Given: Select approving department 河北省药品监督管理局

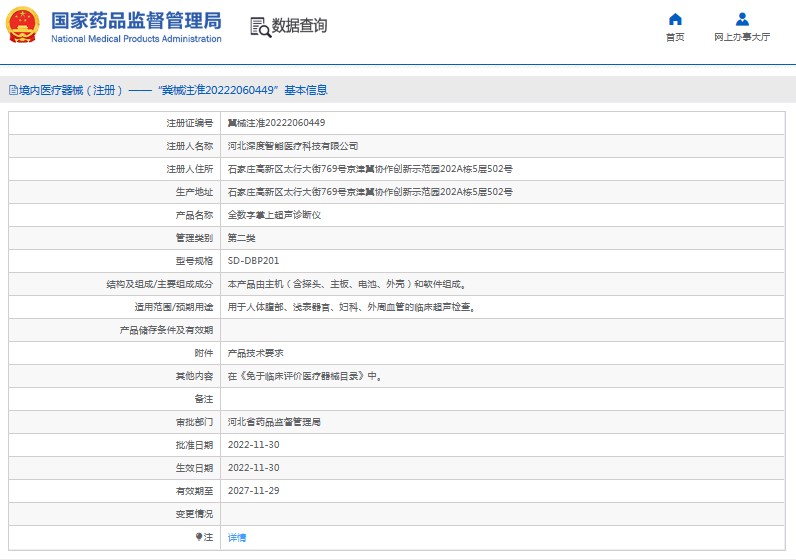Looking at the screenshot, I should pyautogui.click(x=274, y=422).
